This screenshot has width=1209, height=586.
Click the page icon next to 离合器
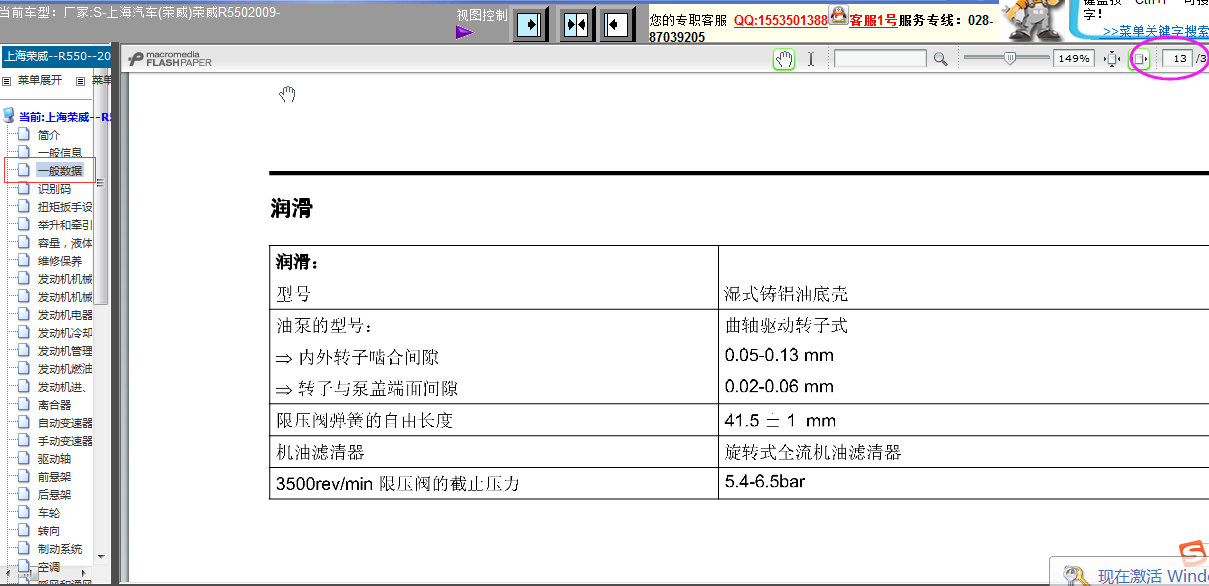[x=25, y=404]
